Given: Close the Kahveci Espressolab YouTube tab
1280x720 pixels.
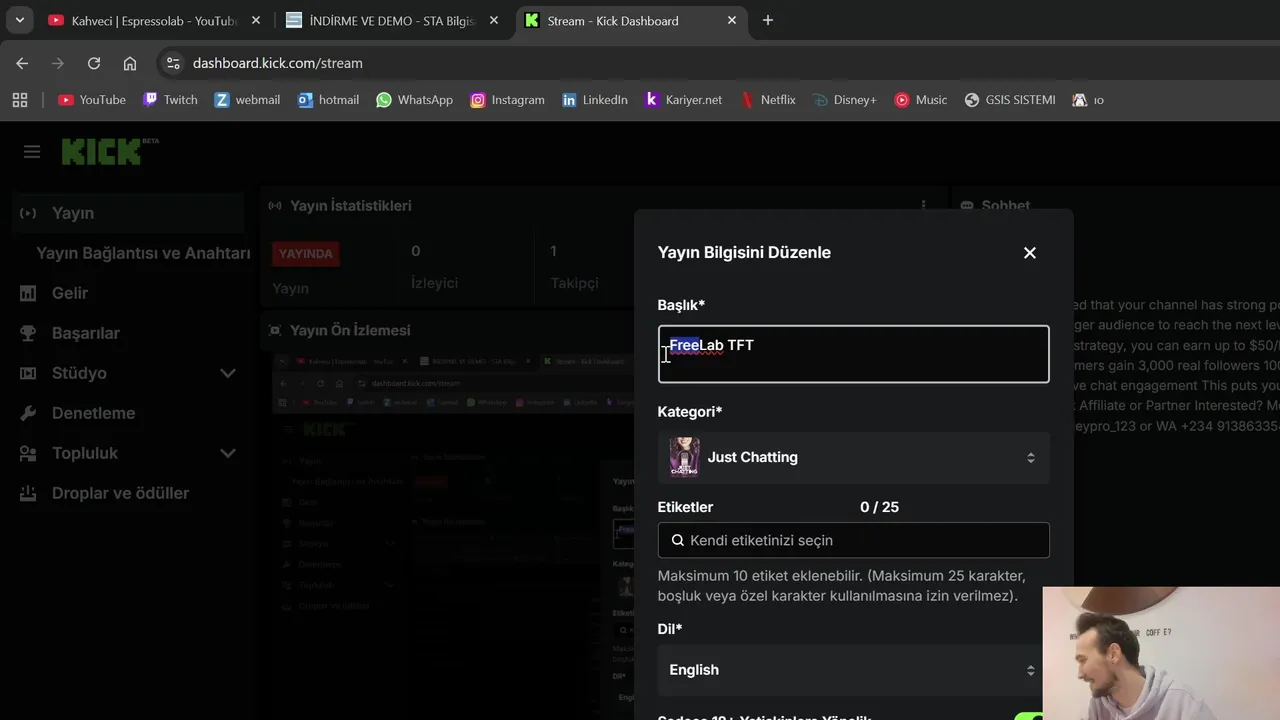Looking at the screenshot, I should click(x=256, y=20).
